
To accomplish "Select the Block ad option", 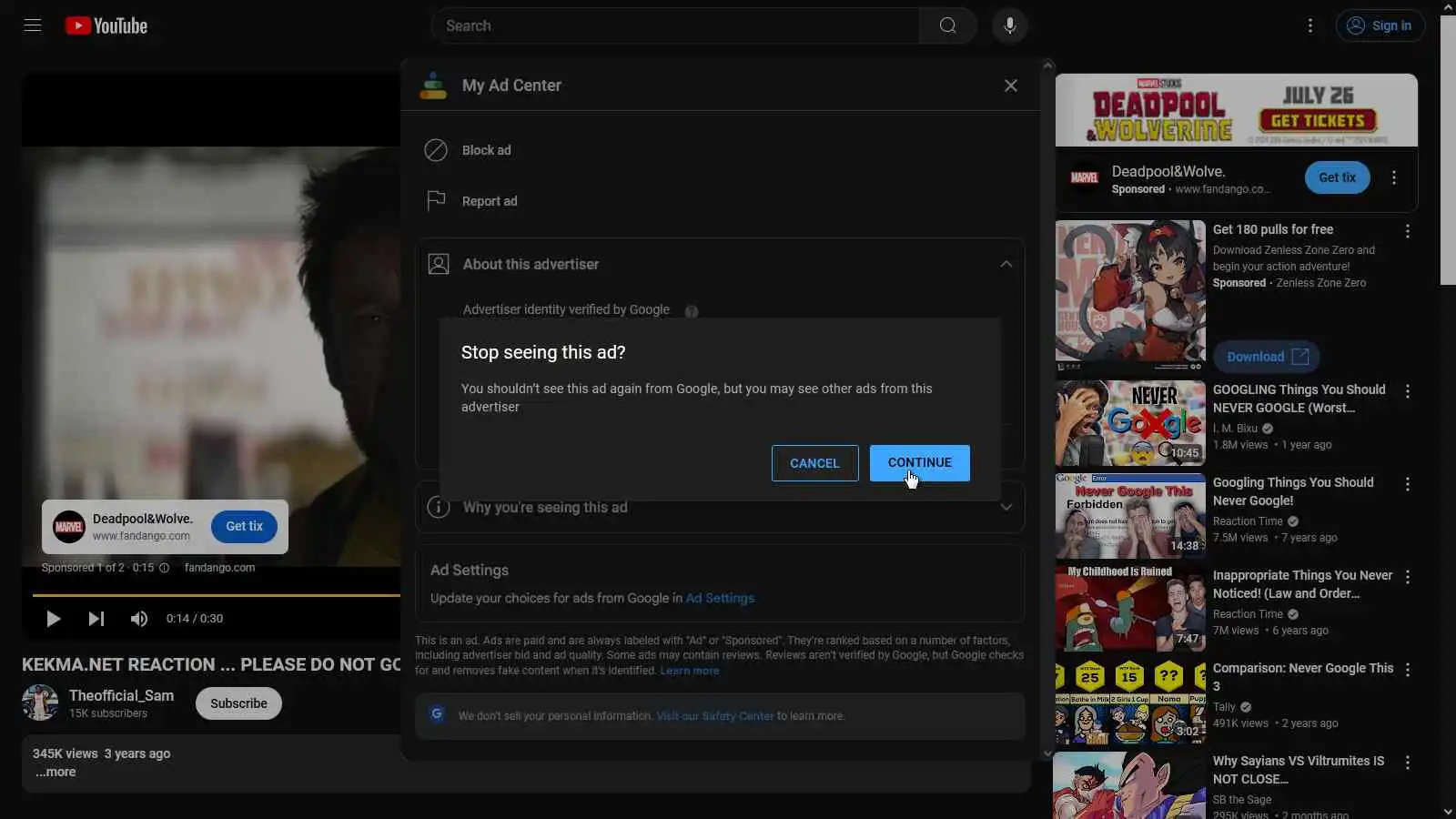I will point(487,150).
